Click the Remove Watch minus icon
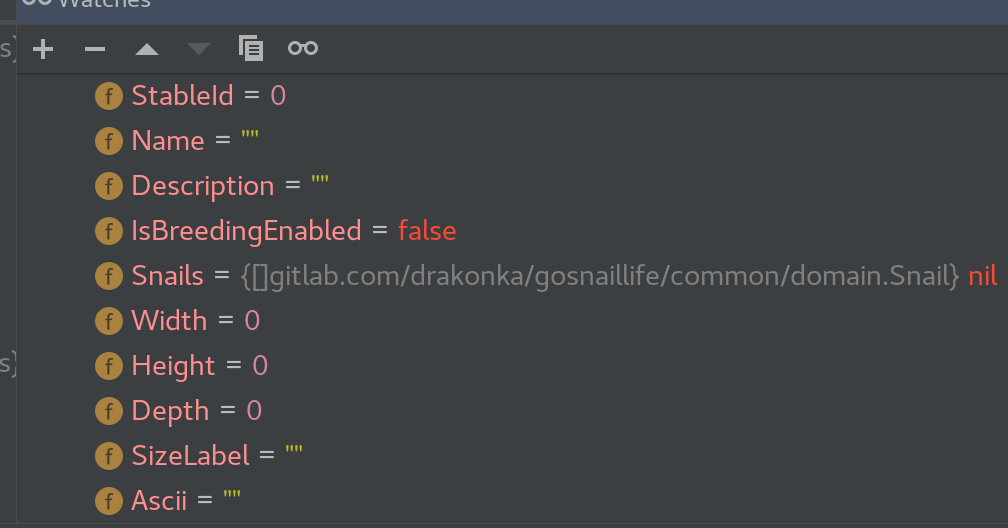Image resolution: width=1008 pixels, height=528 pixels. pos(95,48)
